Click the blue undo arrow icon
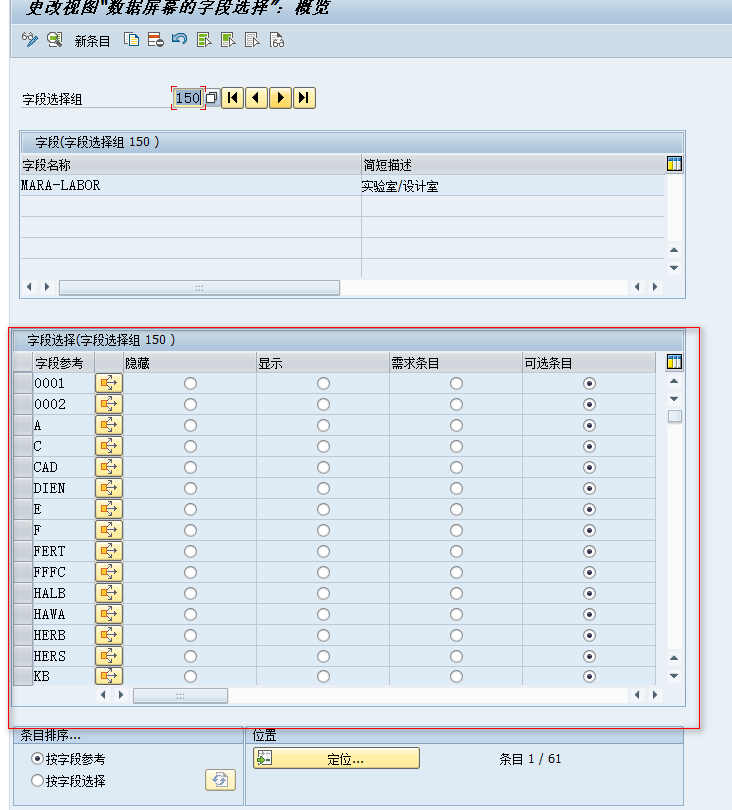This screenshot has height=810, width=732. coord(179,39)
